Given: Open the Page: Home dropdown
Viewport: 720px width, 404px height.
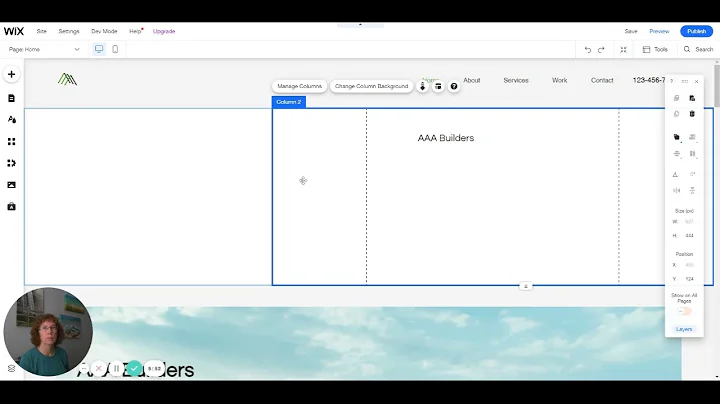Looking at the screenshot, I should (44, 49).
